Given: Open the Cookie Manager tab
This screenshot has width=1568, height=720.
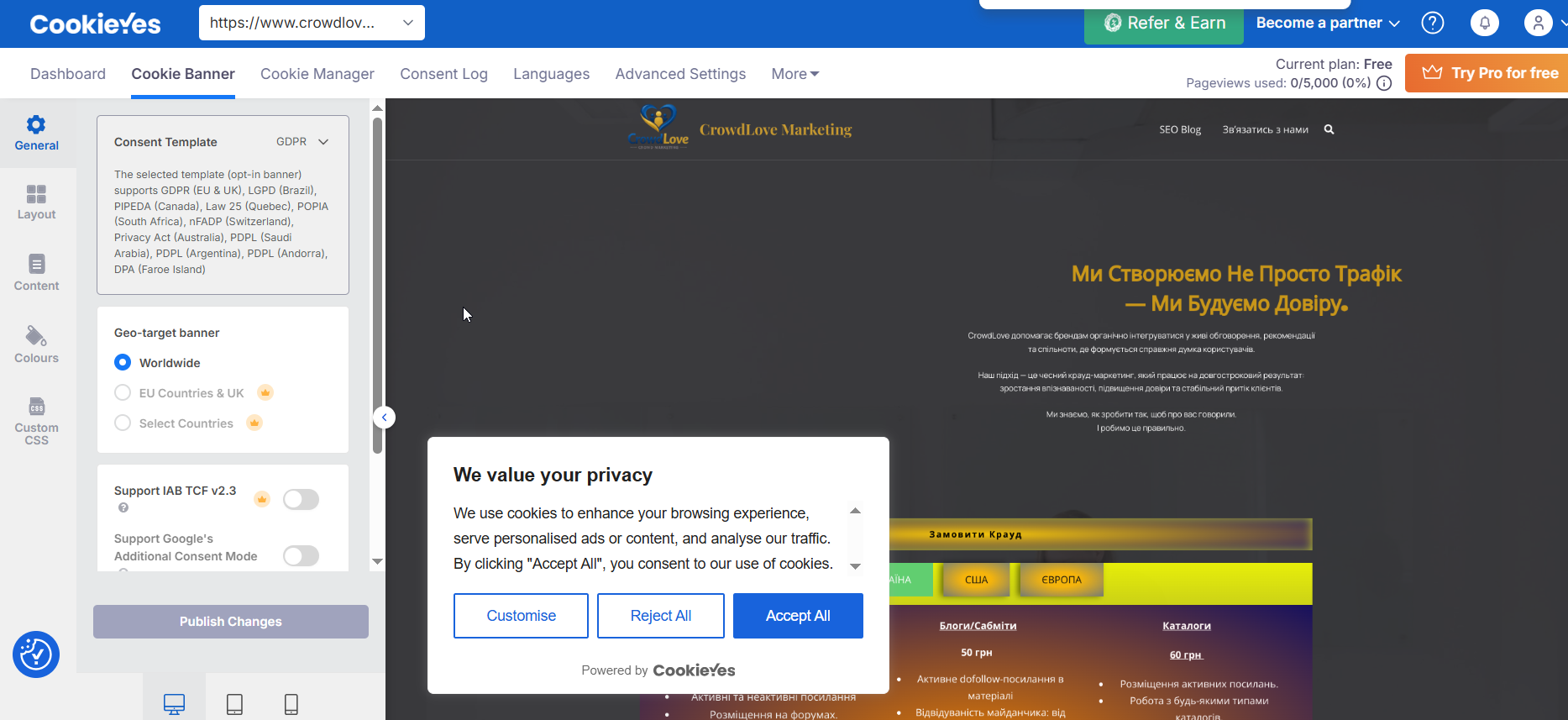Looking at the screenshot, I should 317,74.
